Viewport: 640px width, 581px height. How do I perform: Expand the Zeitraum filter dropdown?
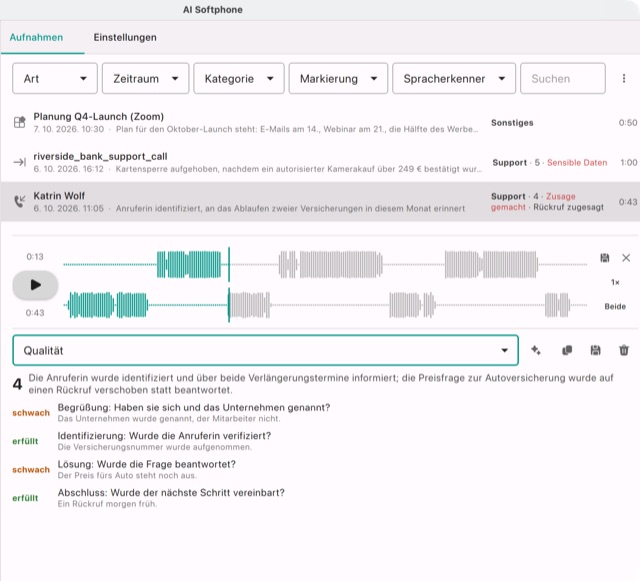(x=145, y=78)
